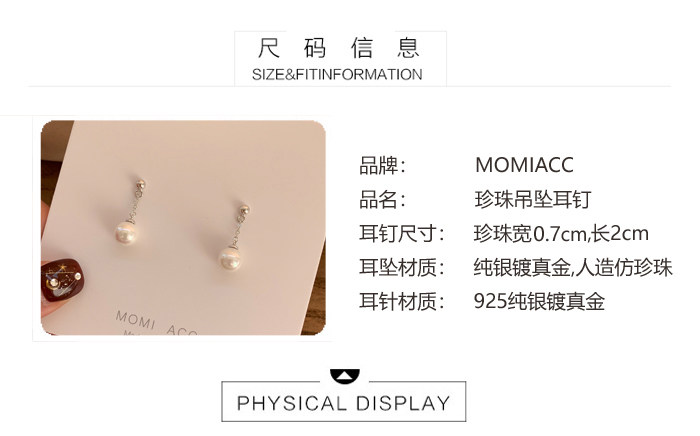This screenshot has width=700, height=436.
Task: Click the 耳针材质 label
Action: [x=402, y=301]
